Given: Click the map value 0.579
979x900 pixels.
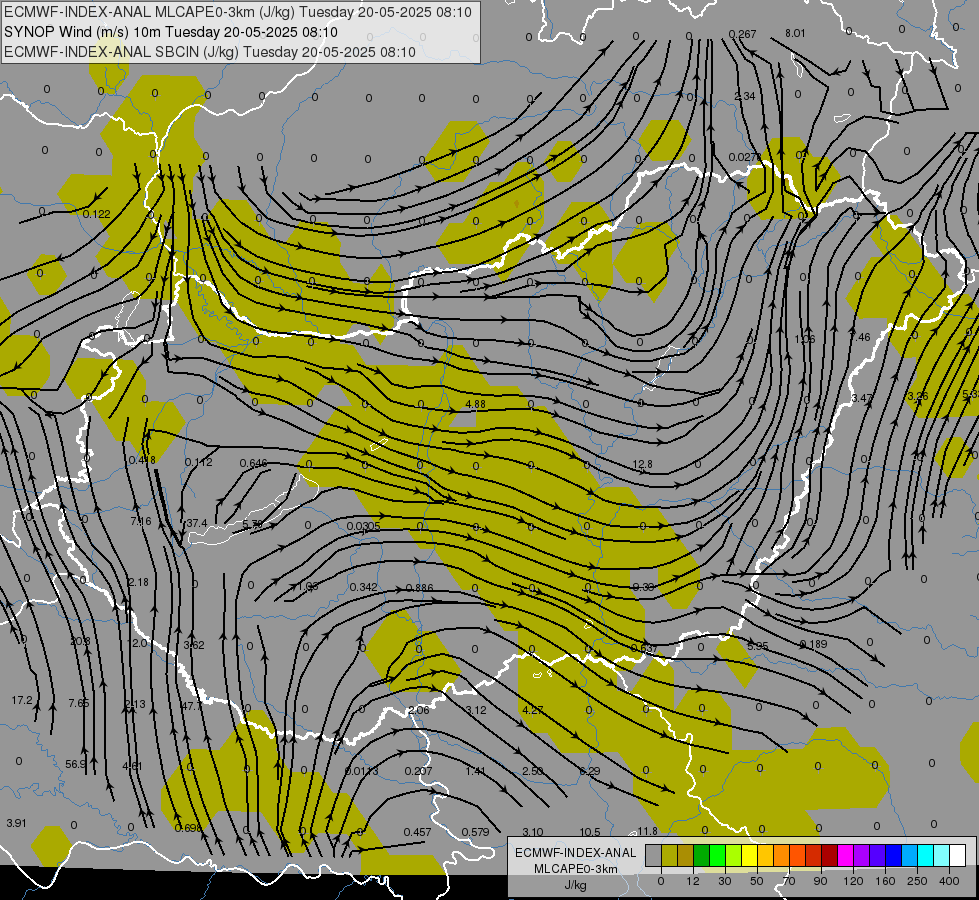Looking at the screenshot, I should click(475, 832).
